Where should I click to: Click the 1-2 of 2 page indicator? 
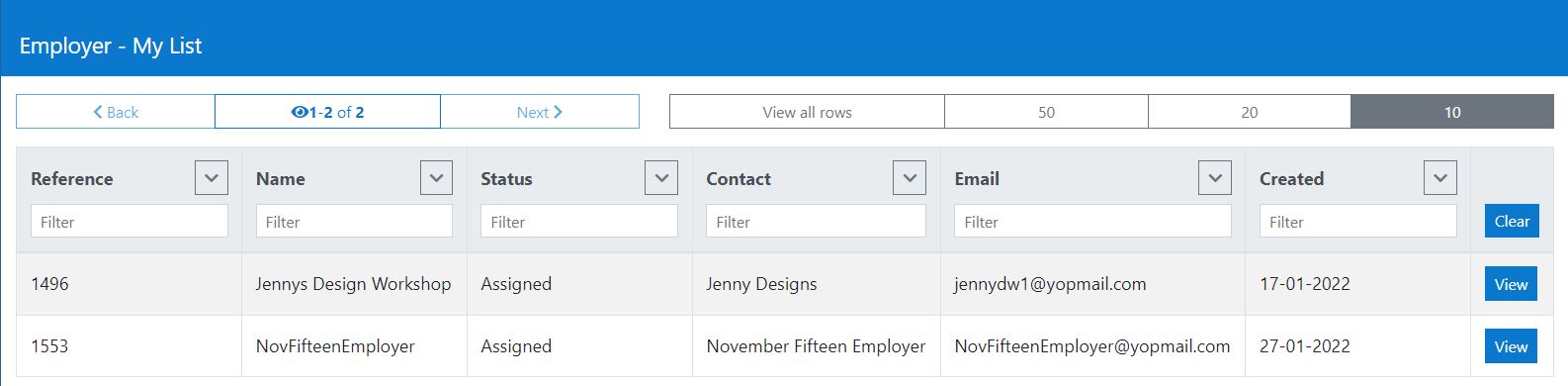[x=327, y=112]
